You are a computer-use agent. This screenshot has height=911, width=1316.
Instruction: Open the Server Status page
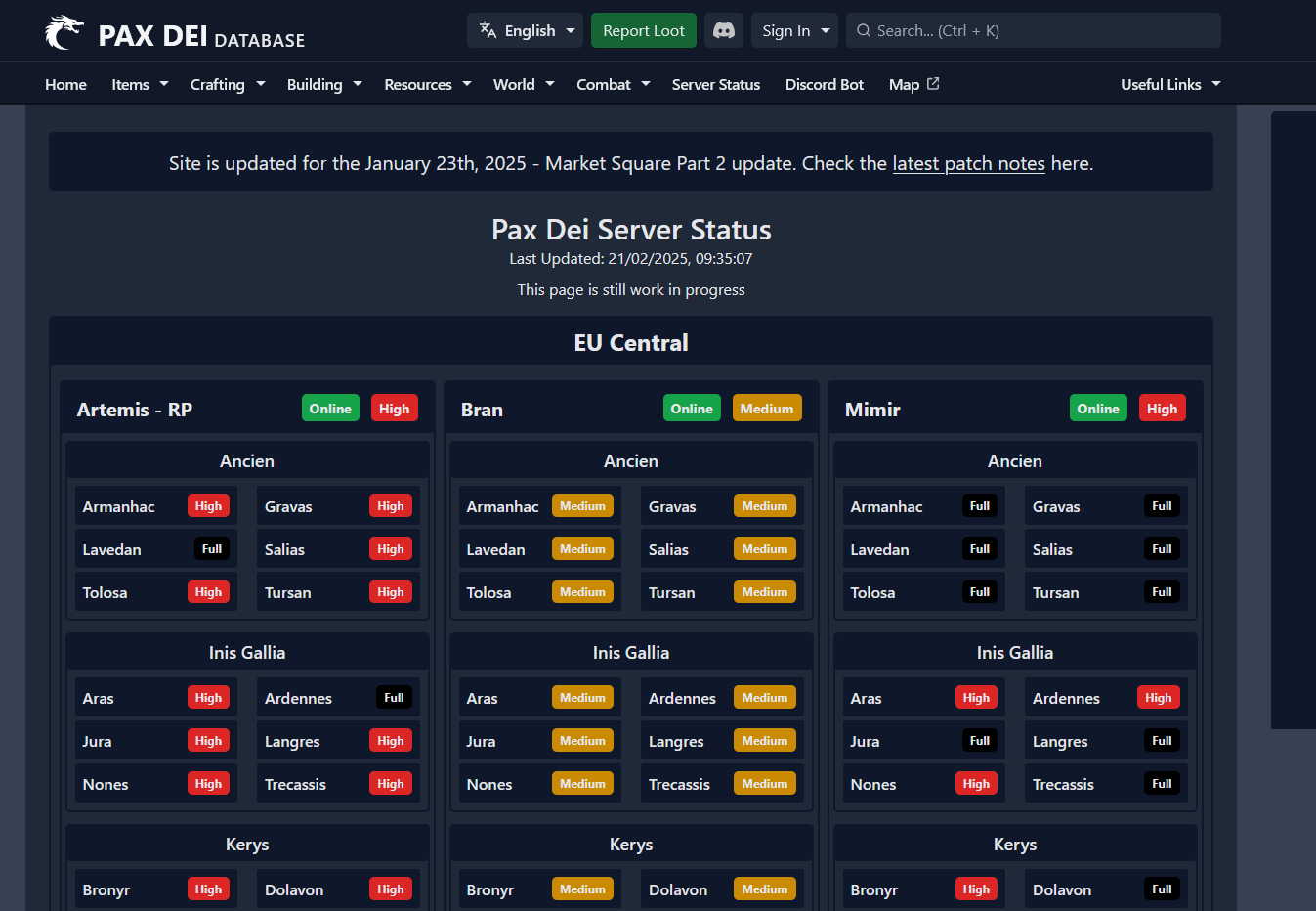[x=716, y=84]
